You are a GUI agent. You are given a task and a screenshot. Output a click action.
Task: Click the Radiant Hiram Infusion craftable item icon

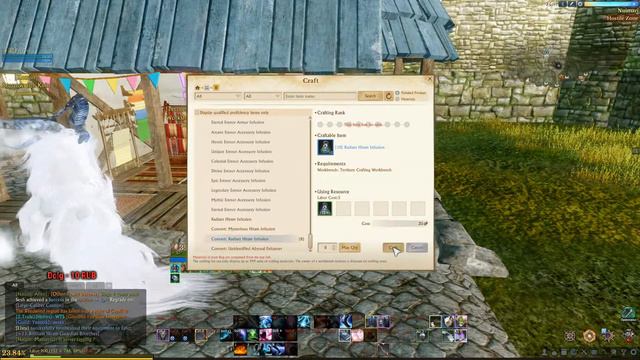(x=325, y=147)
